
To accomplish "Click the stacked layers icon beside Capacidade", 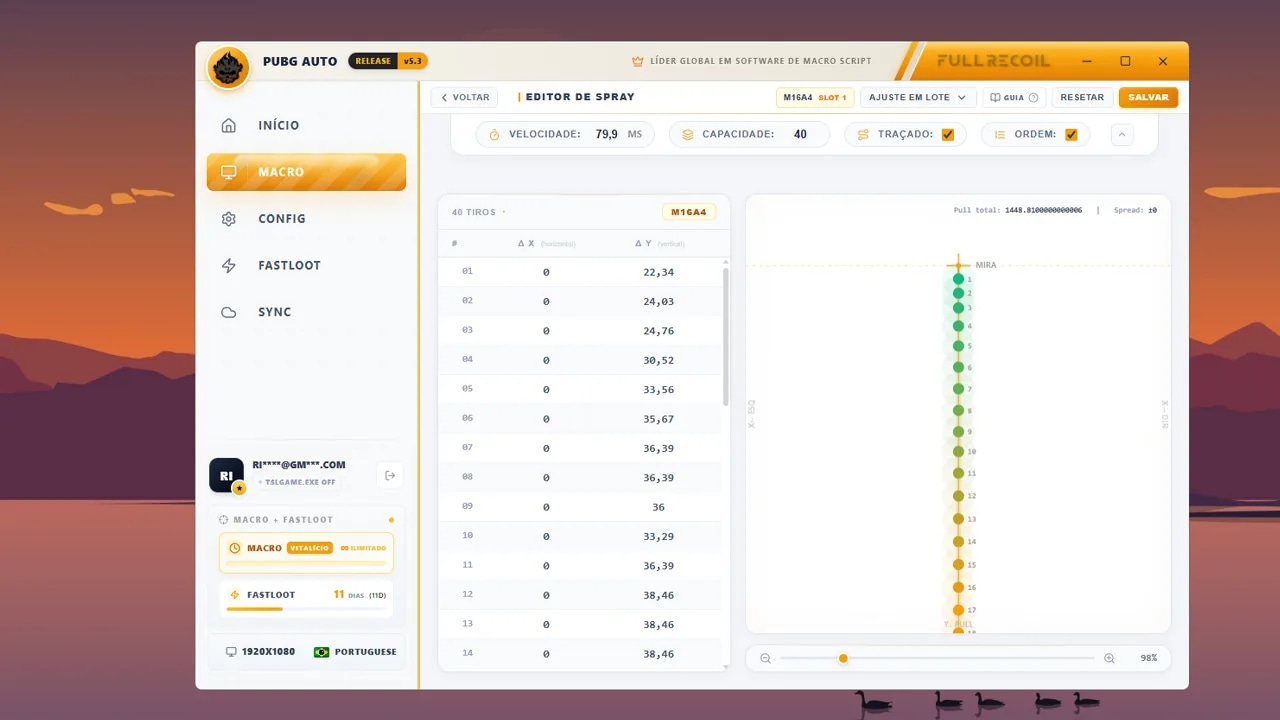I will pos(687,134).
